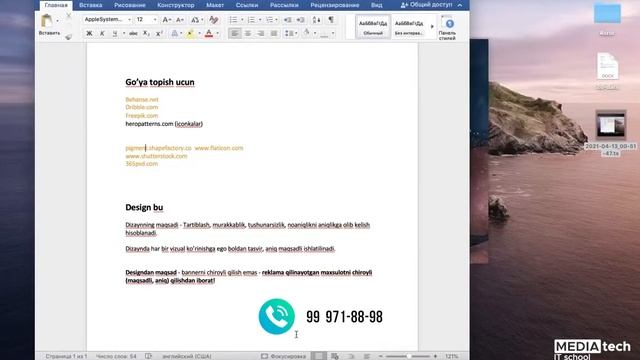Click the Cut scissors icon
Viewport: 640px width, 360px height.
[69, 16]
